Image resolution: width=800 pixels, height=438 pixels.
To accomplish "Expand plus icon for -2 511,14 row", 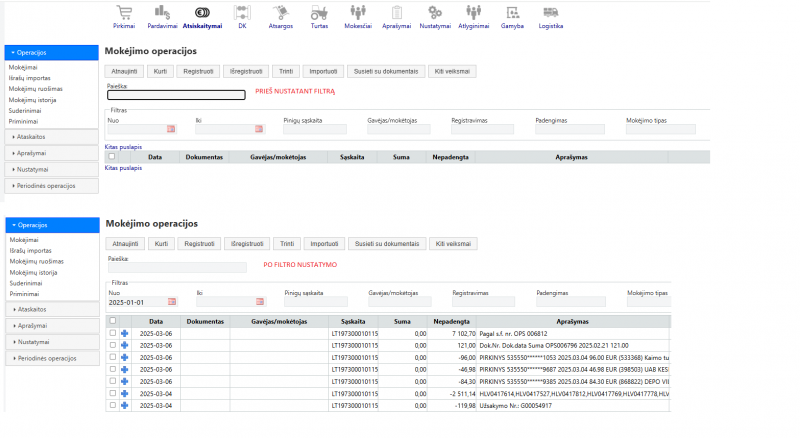I will click(124, 394).
